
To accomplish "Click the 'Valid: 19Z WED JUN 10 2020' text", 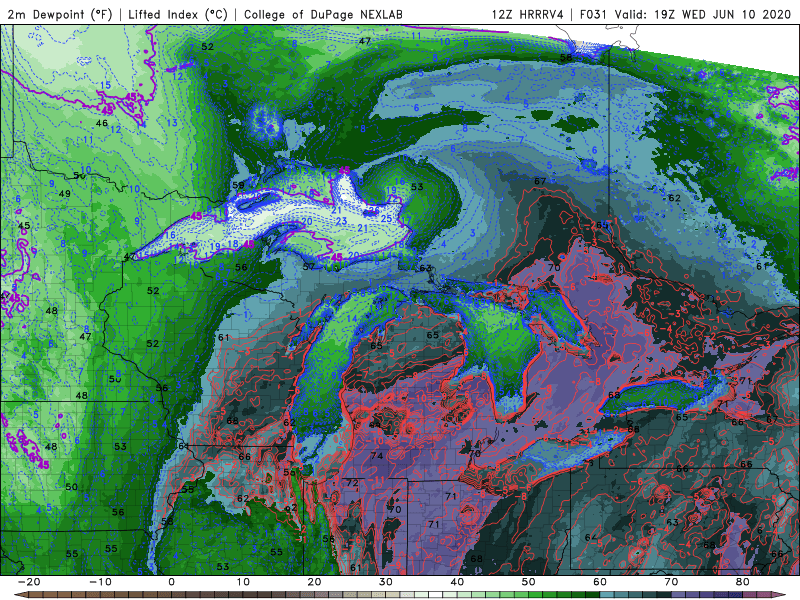I will point(703,14).
